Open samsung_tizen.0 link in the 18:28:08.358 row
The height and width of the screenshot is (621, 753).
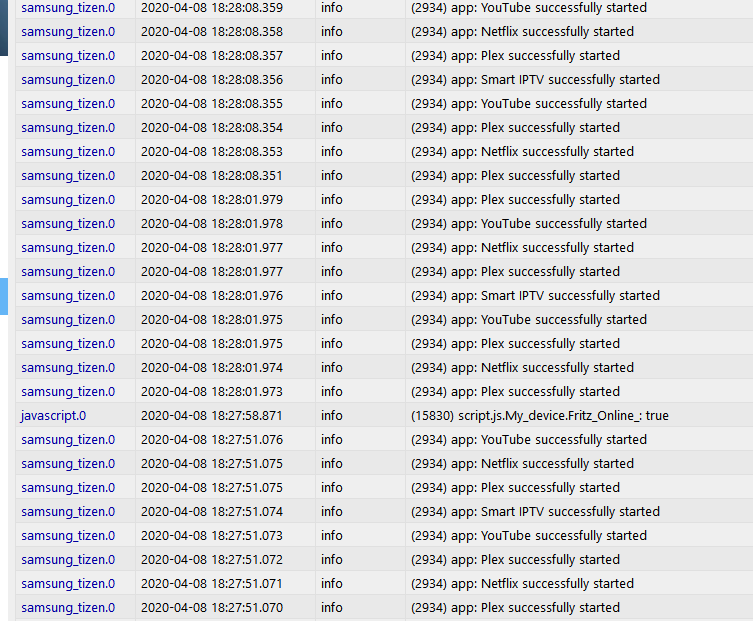(x=68, y=32)
